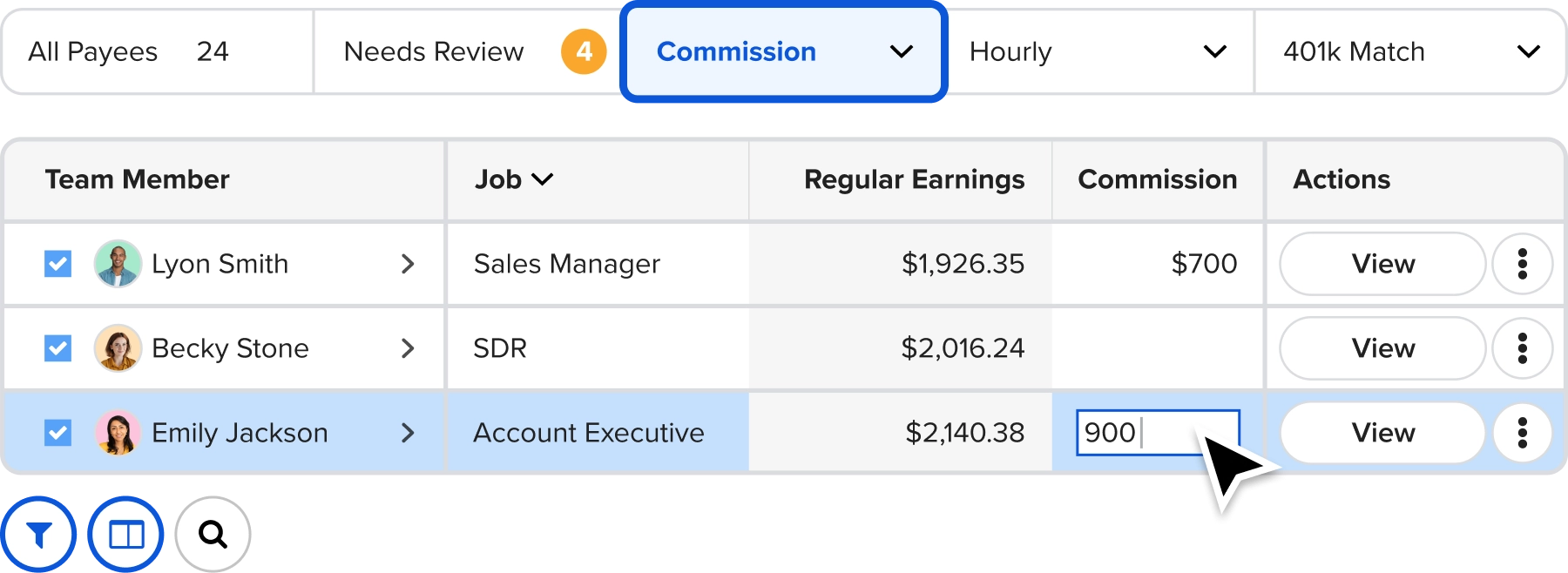Viewport: 1568px width, 573px height.
Task: Open more options for Lyon Smith
Action: coord(1522,264)
